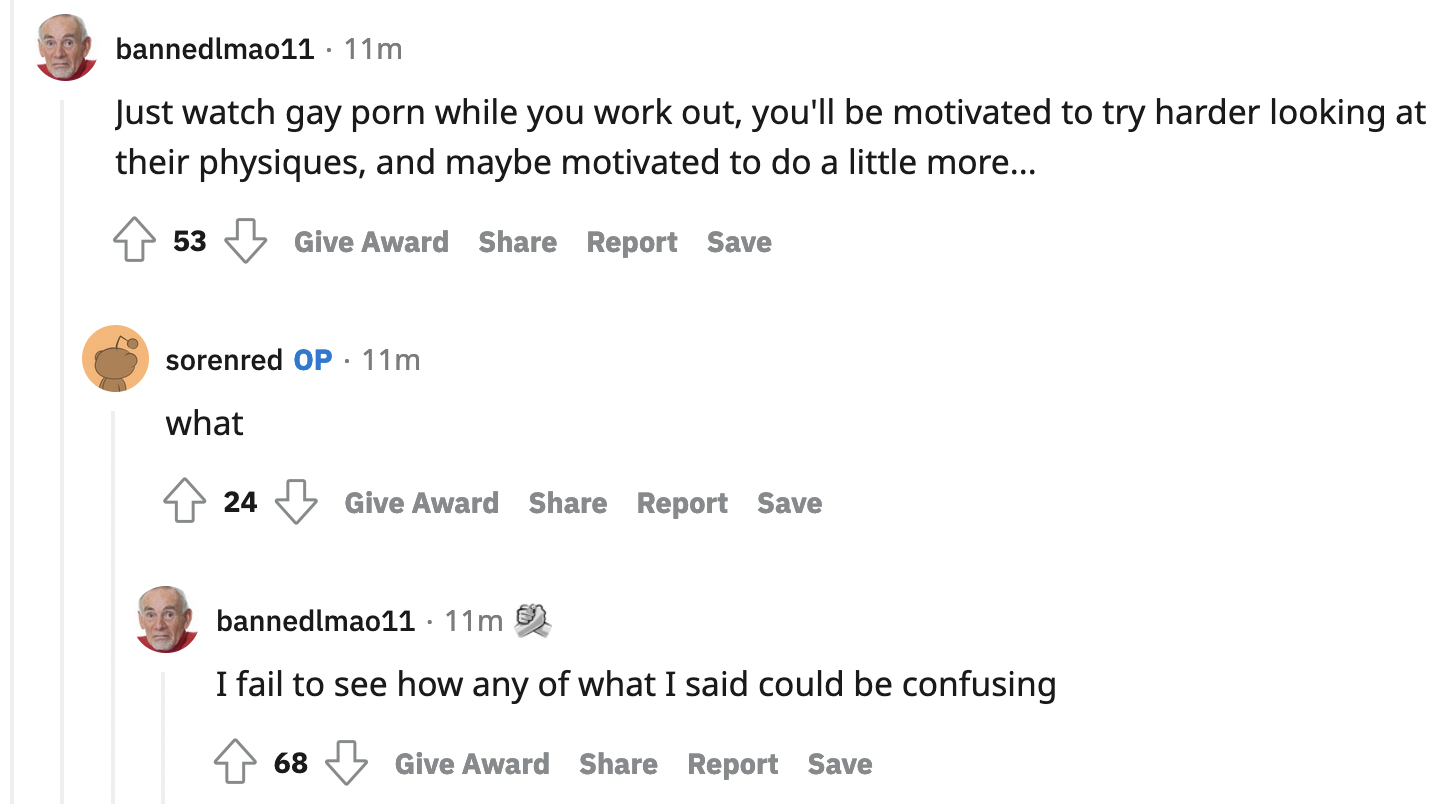1454x804 pixels.
Task: Collapse the thread under sorenred's comment
Action: point(113,600)
